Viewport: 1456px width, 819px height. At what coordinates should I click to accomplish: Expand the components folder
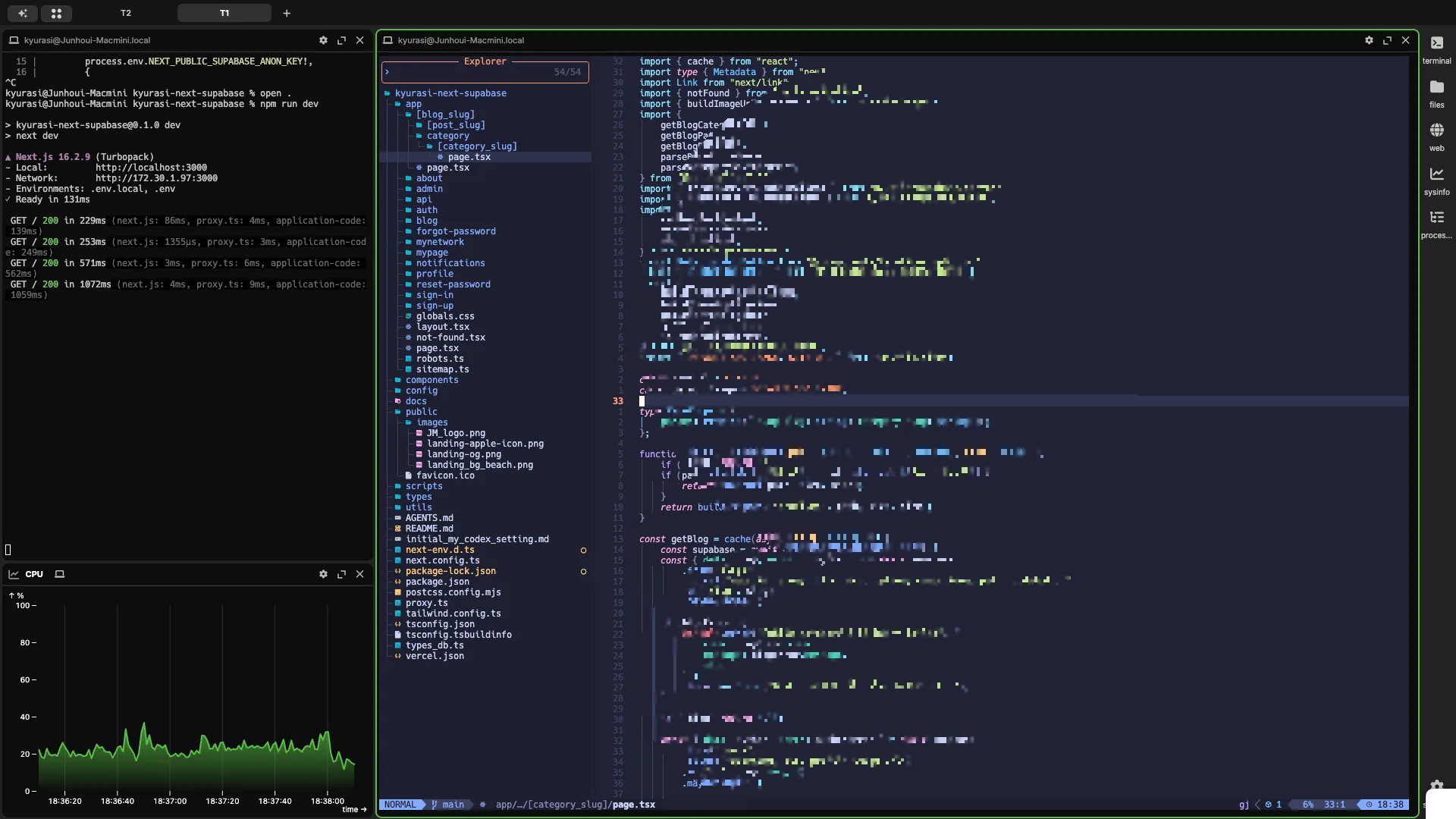[x=431, y=380]
